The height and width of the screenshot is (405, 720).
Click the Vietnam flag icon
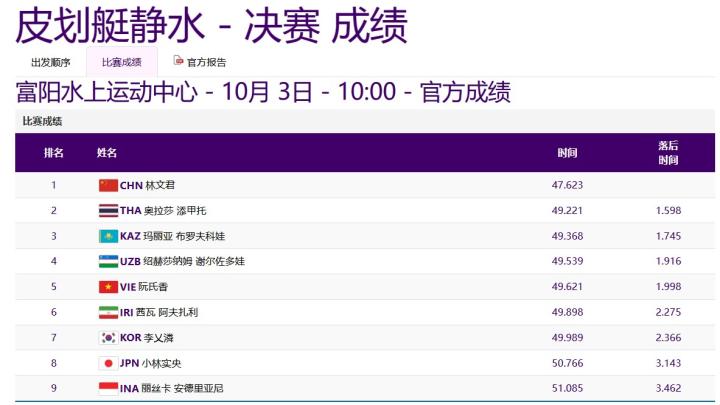[x=108, y=287]
